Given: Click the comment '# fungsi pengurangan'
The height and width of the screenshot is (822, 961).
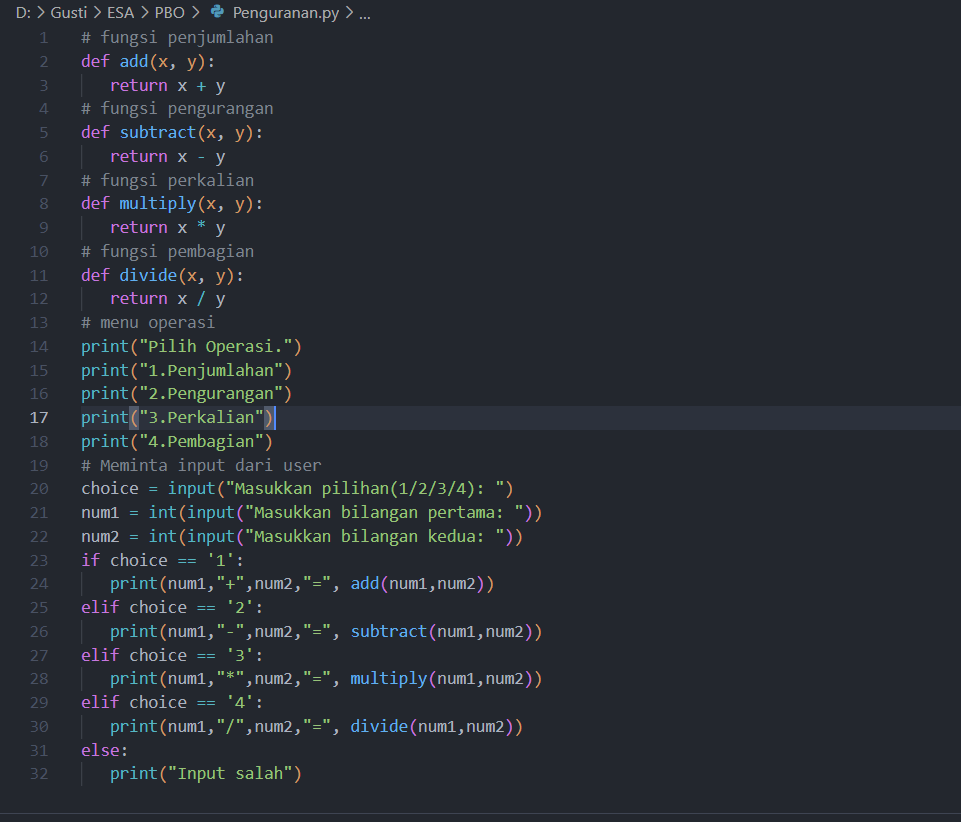Looking at the screenshot, I should pyautogui.click(x=177, y=109).
